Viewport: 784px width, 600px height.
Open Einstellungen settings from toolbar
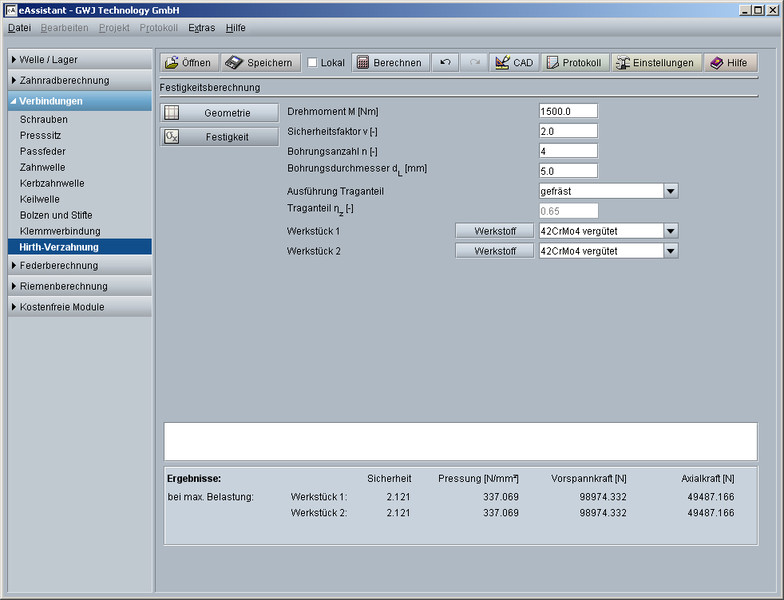(623, 62)
